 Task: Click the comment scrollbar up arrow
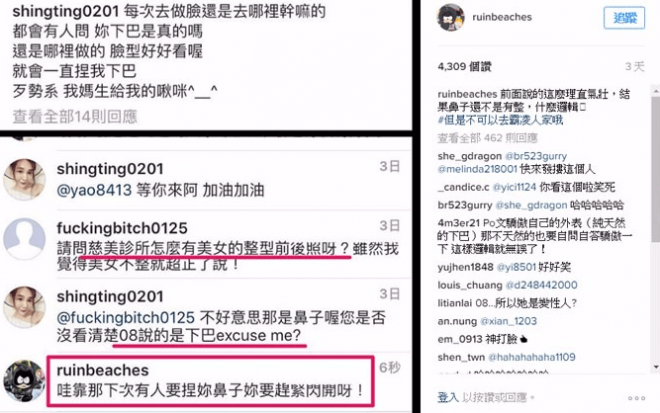pos(655,91)
